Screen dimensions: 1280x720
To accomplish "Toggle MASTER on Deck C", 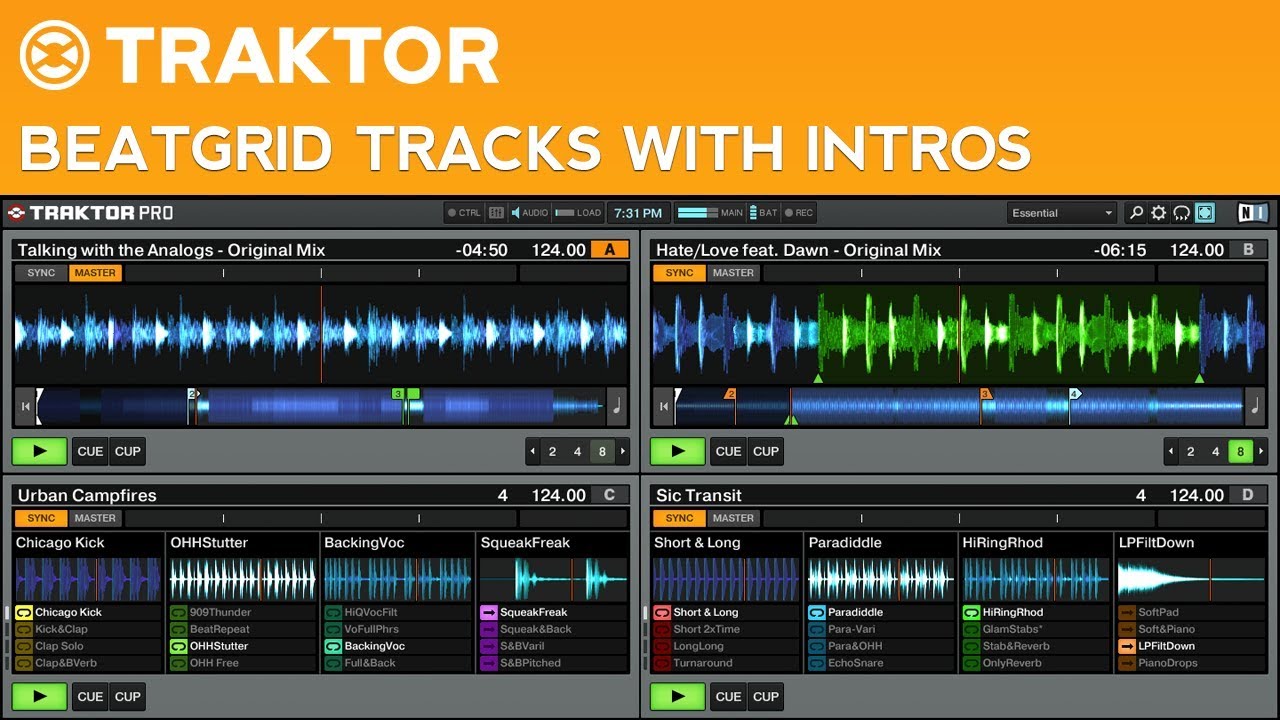I will pos(95,518).
